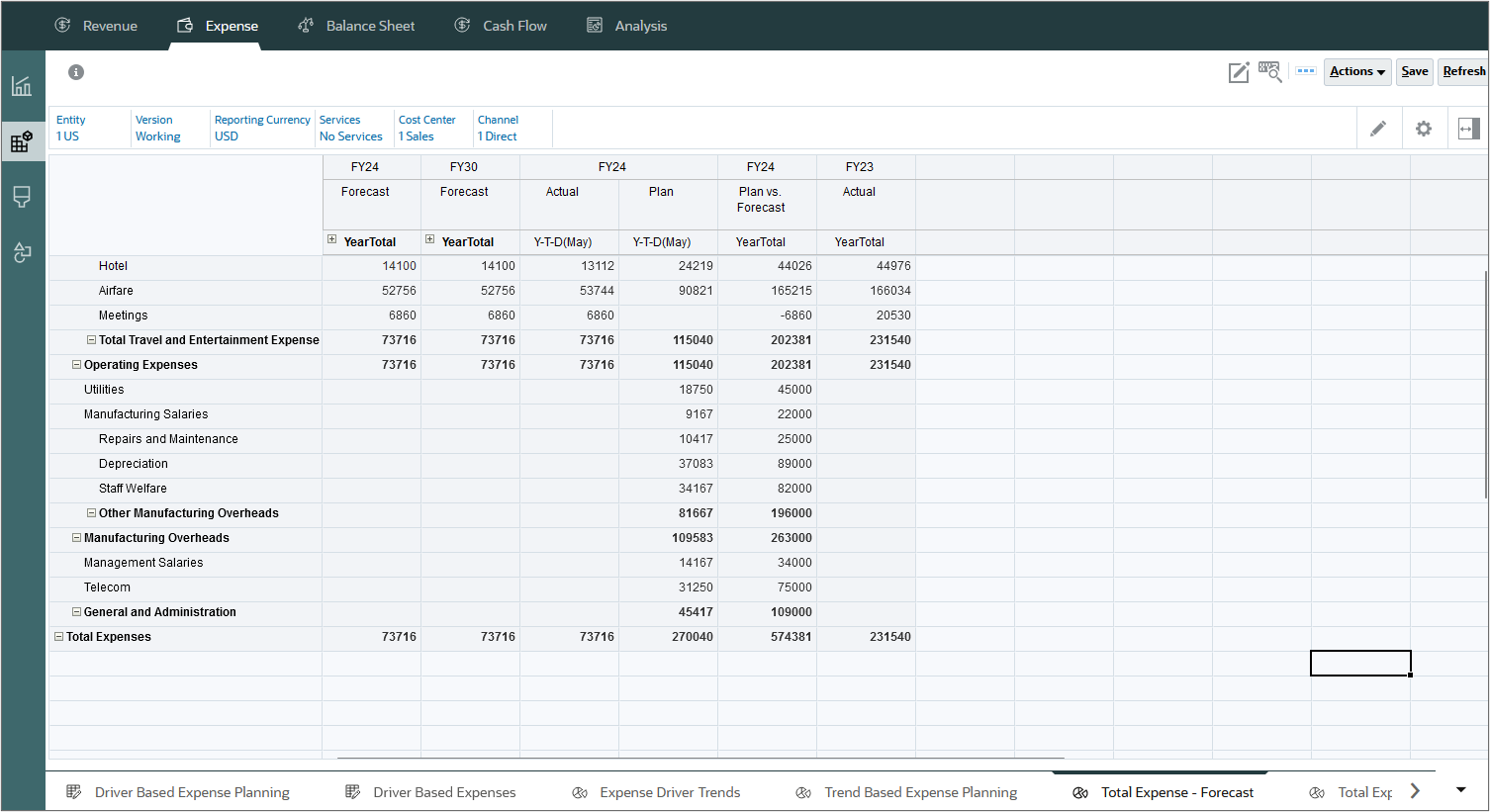1490x812 pixels.
Task: Open the comments sidebar icon
Action: pyautogui.click(x=22, y=197)
